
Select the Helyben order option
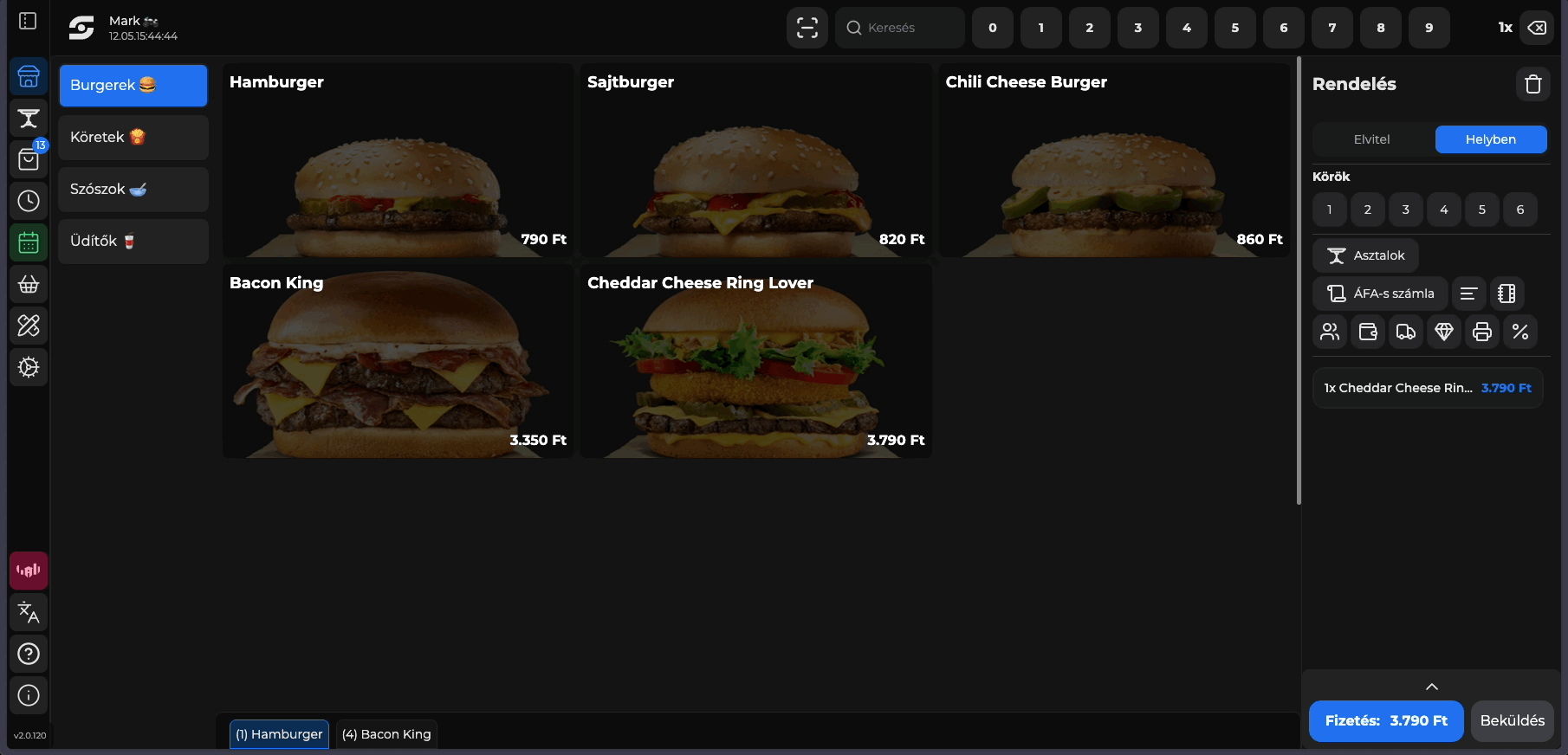point(1490,139)
